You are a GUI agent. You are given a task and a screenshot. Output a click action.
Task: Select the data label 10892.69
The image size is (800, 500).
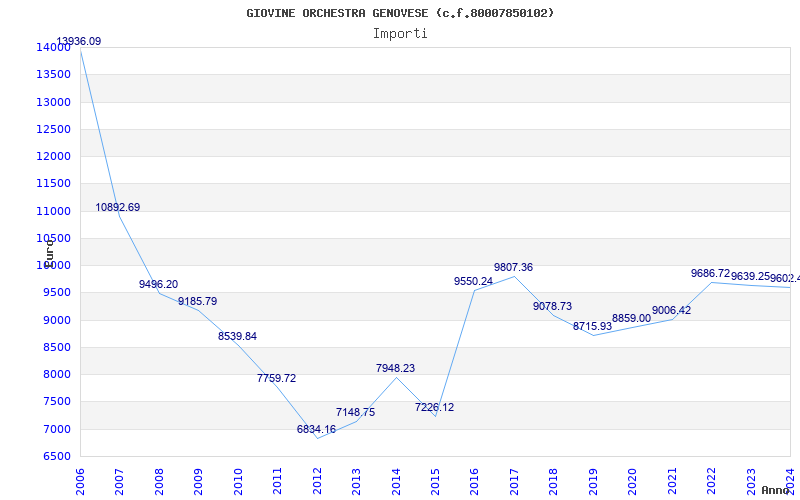coord(117,207)
